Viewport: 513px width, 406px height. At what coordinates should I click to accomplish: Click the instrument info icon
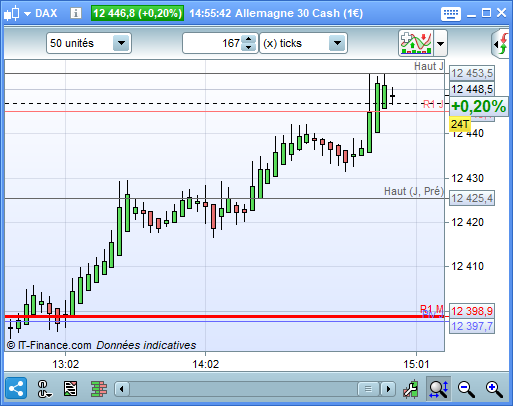(76, 13)
